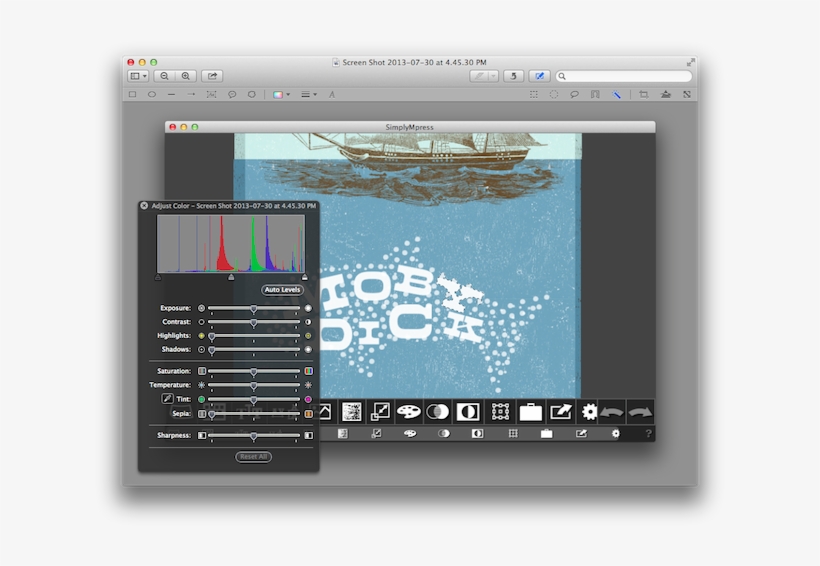This screenshot has height=566, width=820.
Task: Choose the Elliptical selection tool
Action: pos(554,95)
